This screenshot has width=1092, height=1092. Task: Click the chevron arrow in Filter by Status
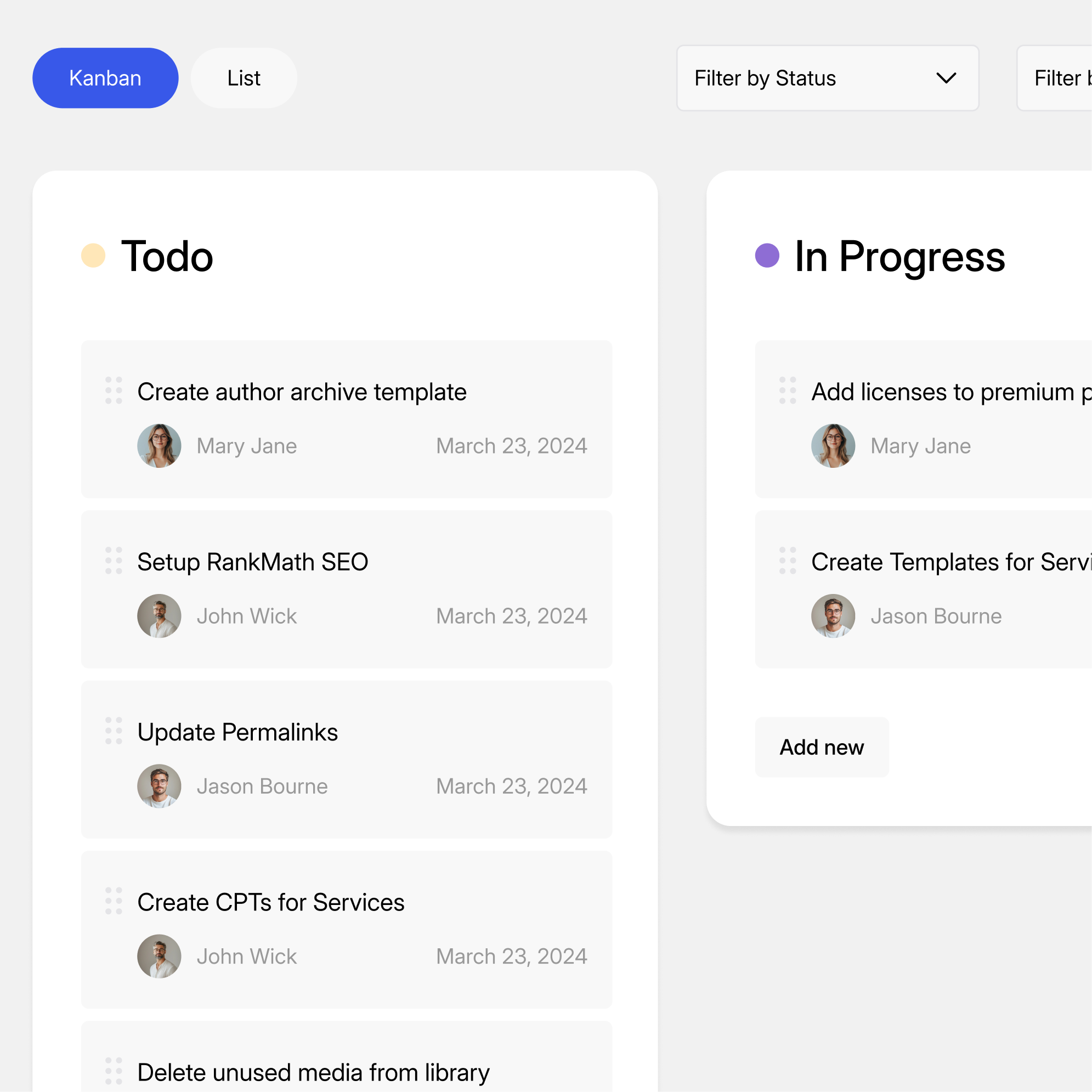(x=946, y=78)
